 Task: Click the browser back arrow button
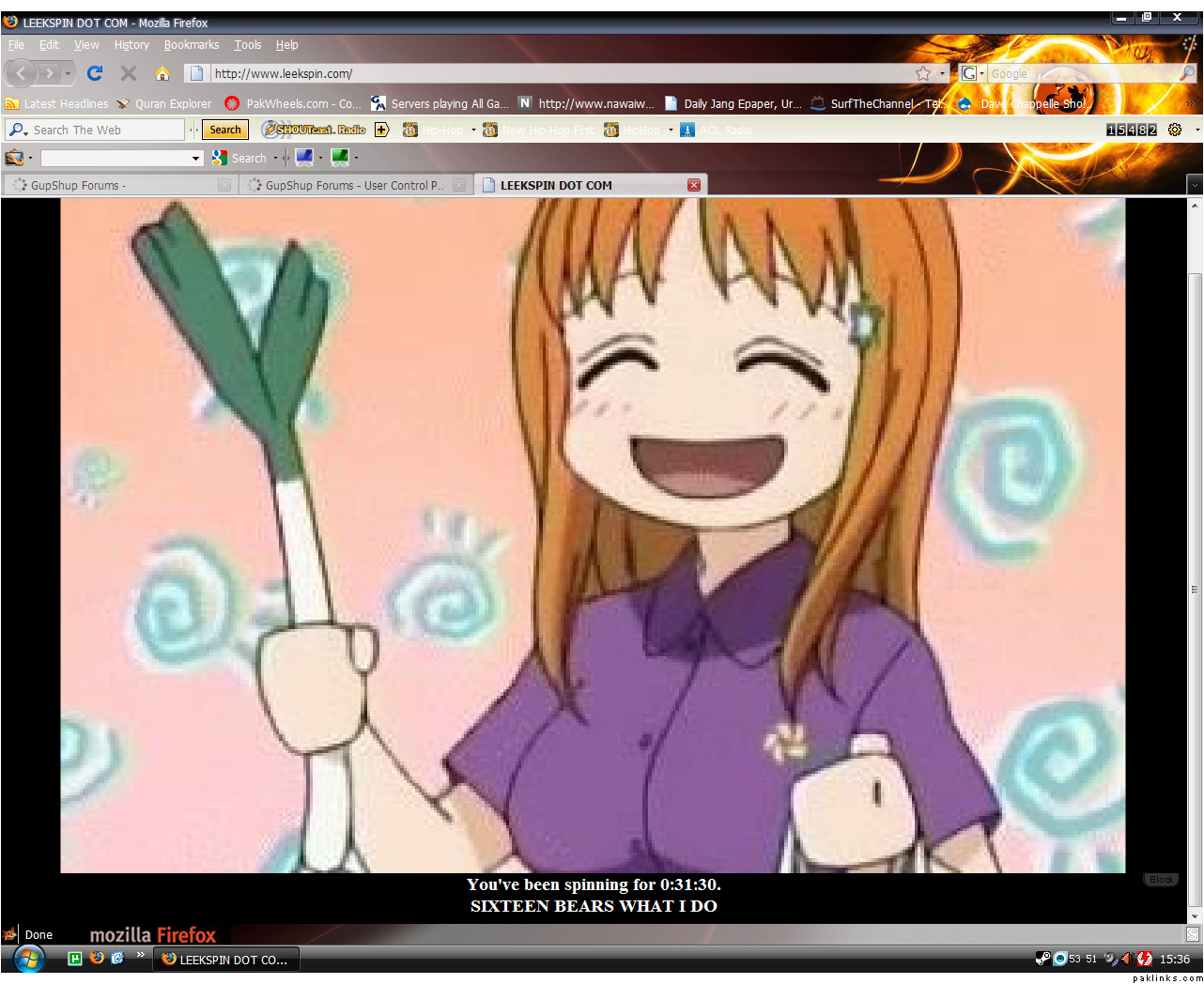22,73
